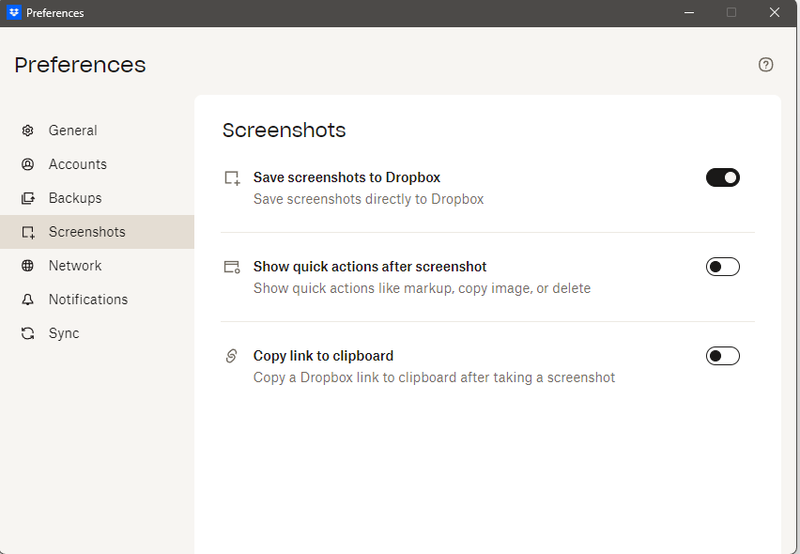
Task: Click the Sync arrows icon
Action: pyautogui.click(x=28, y=334)
